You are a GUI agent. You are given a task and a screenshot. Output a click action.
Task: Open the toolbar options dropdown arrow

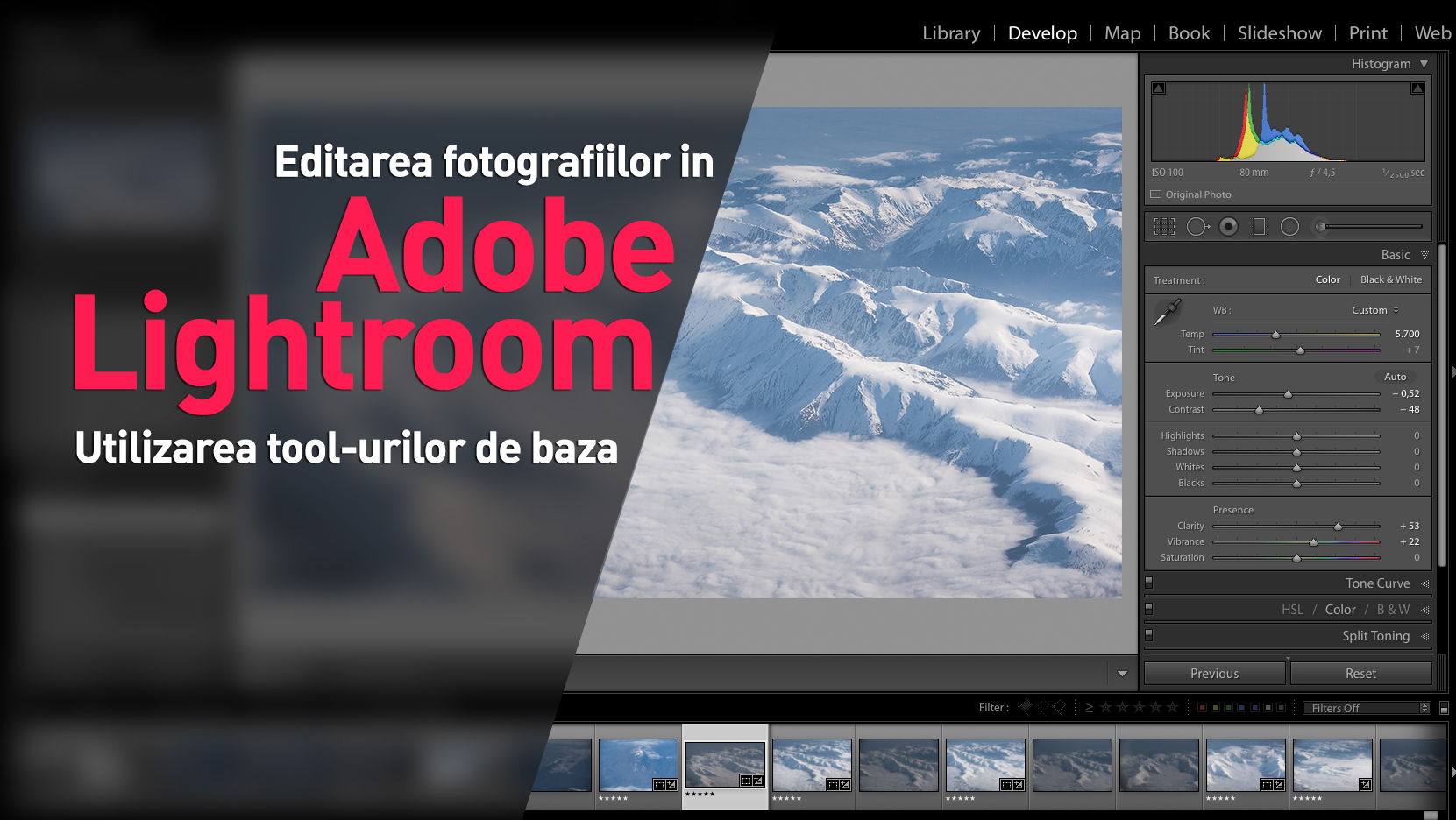click(x=1122, y=674)
